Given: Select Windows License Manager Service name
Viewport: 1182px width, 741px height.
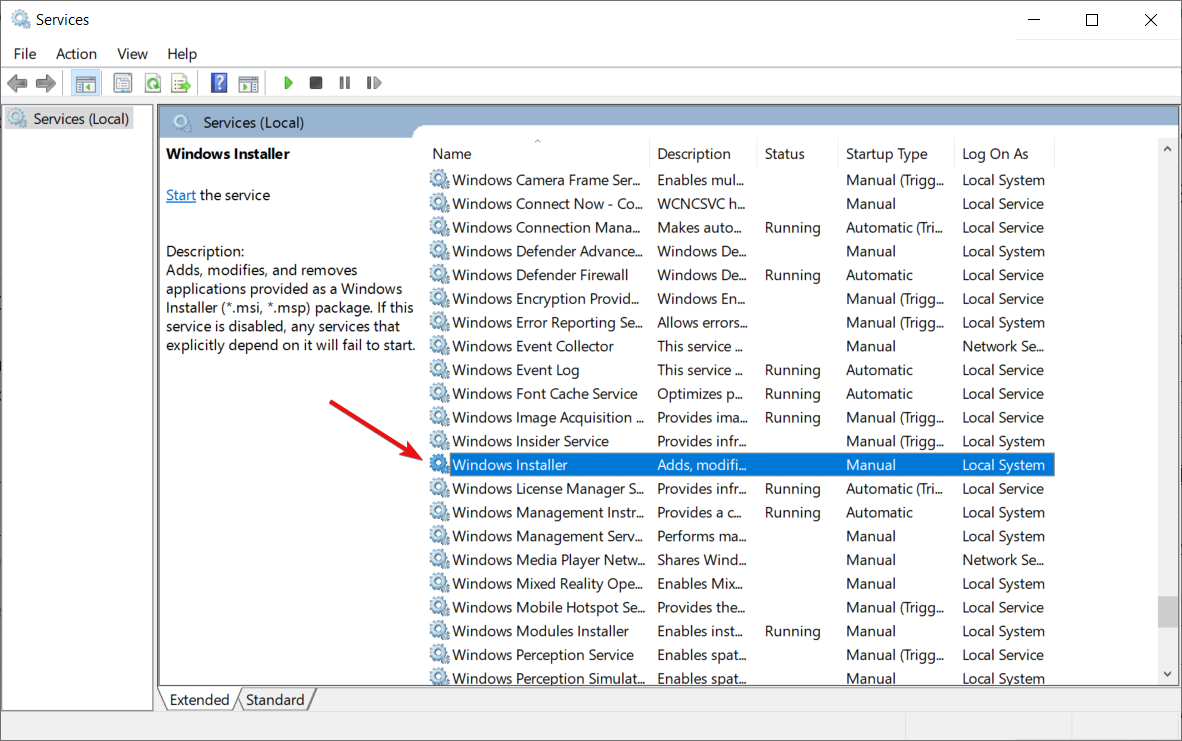Looking at the screenshot, I should pyautogui.click(x=548, y=488).
